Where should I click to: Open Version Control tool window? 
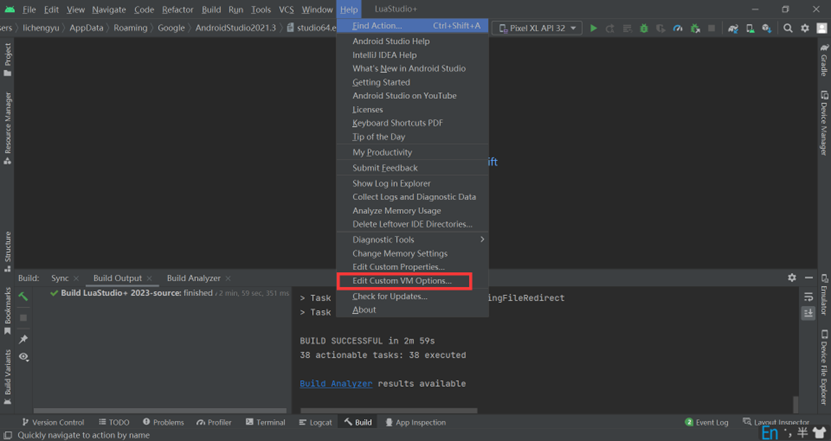[53, 422]
